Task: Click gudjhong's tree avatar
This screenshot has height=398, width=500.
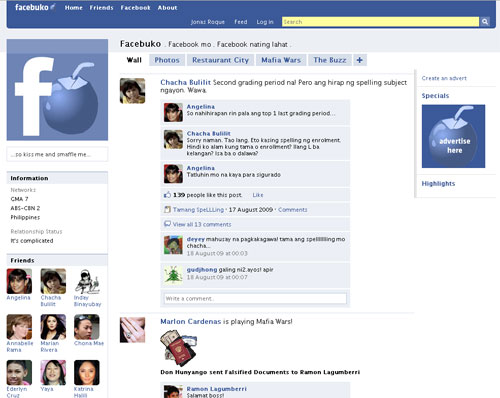Action: pos(173,275)
